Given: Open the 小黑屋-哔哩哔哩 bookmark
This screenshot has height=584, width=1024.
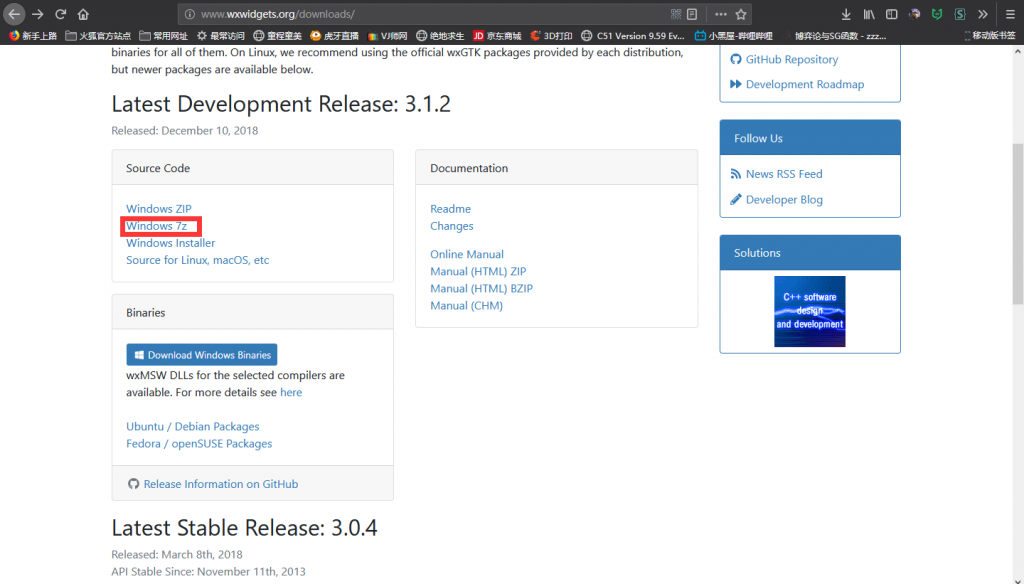Looking at the screenshot, I should tap(733, 36).
